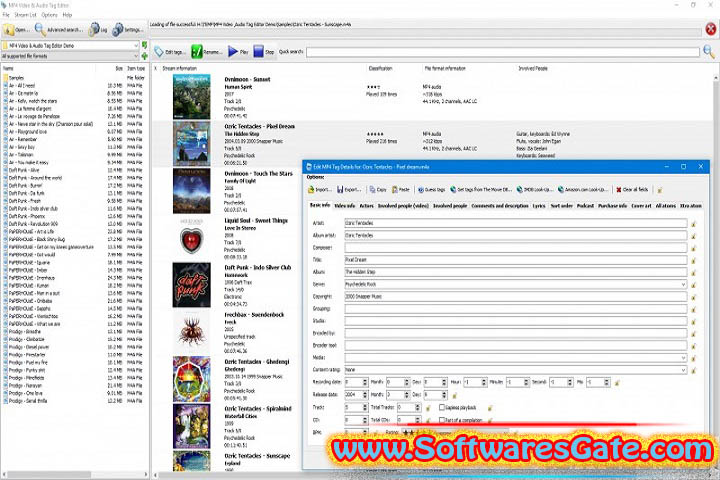Toggle the Part of a compilation checkbox
This screenshot has height=480, width=720.
(x=442, y=420)
